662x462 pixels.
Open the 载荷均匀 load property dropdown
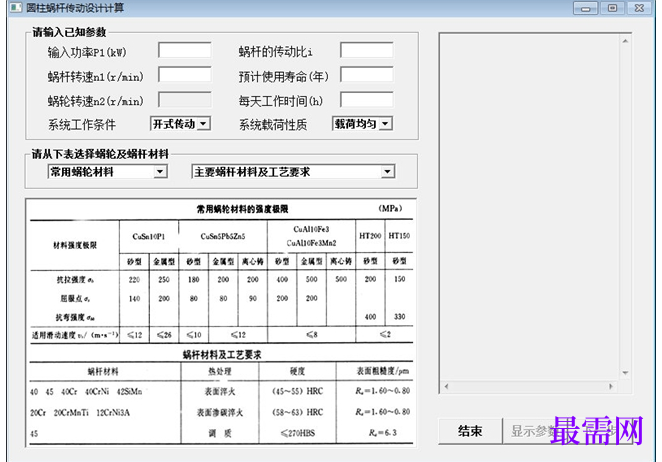coord(385,124)
